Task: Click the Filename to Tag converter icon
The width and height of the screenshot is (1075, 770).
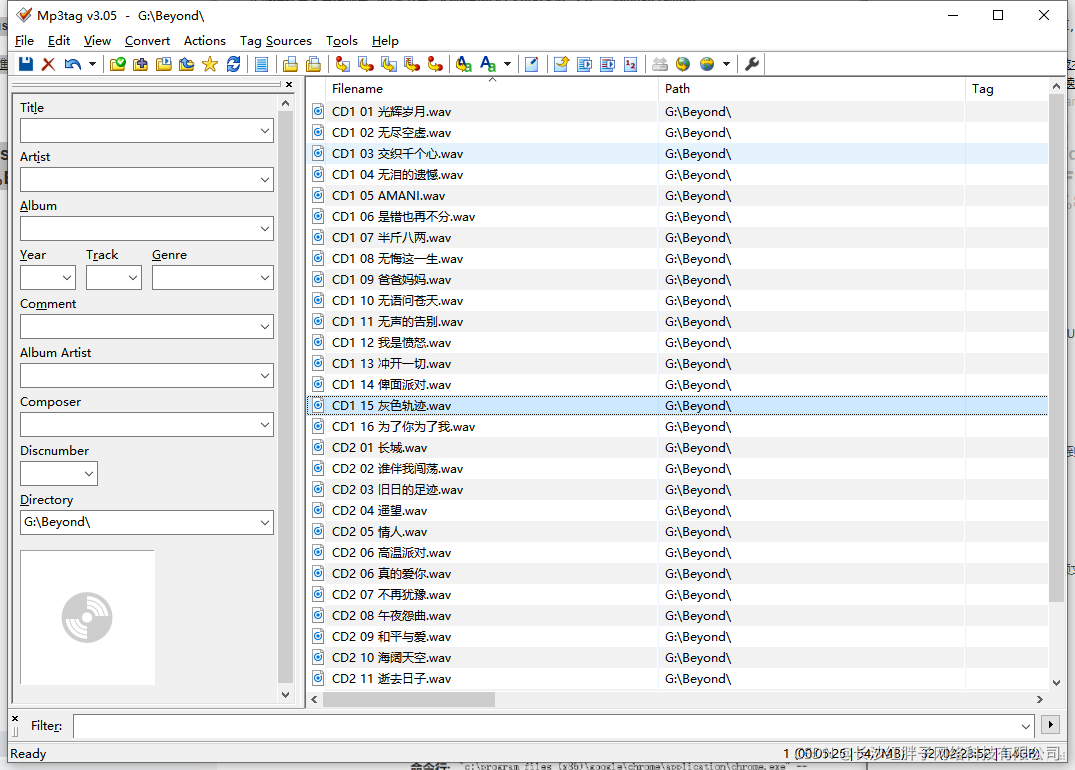Action: coord(365,64)
